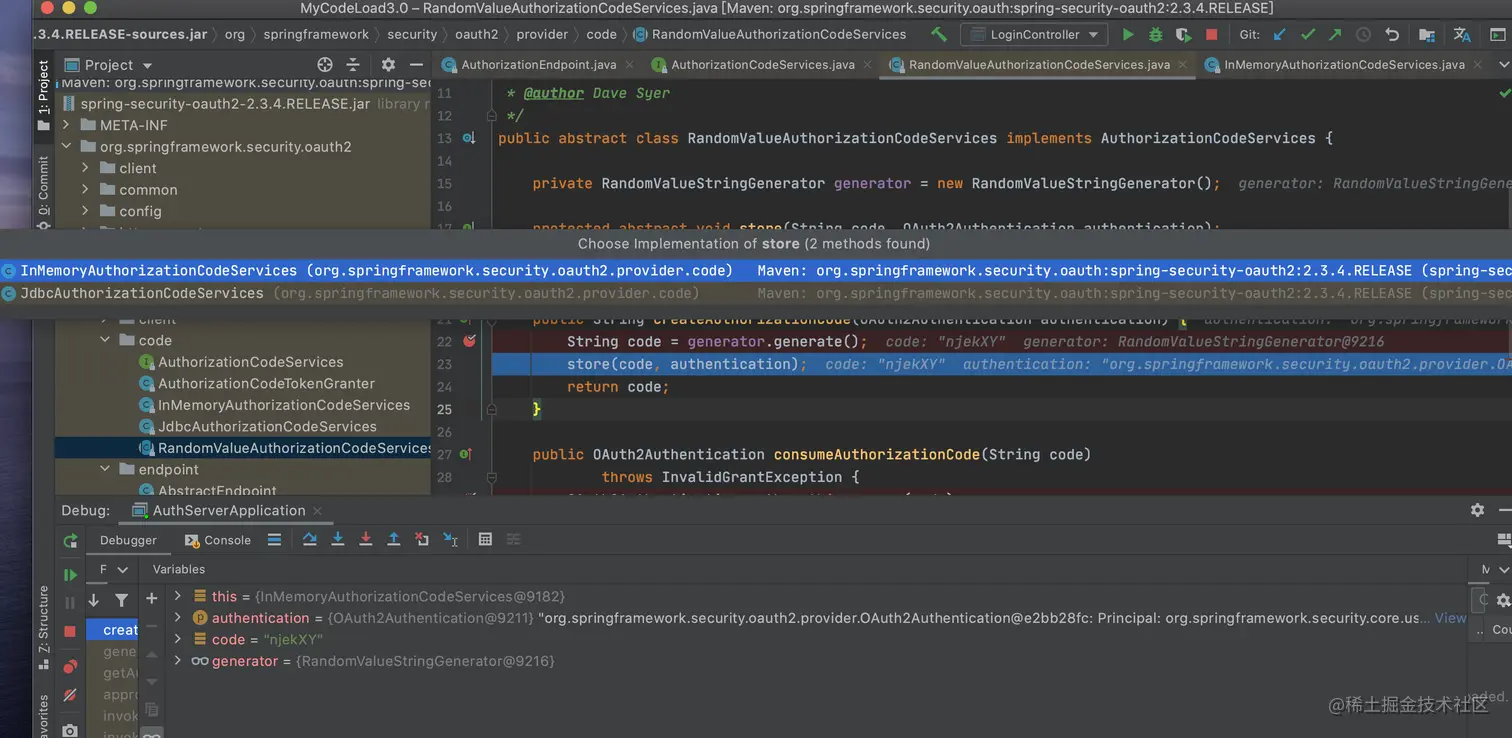
Task: Toggle breakpoint at line 22
Action: coord(470,341)
